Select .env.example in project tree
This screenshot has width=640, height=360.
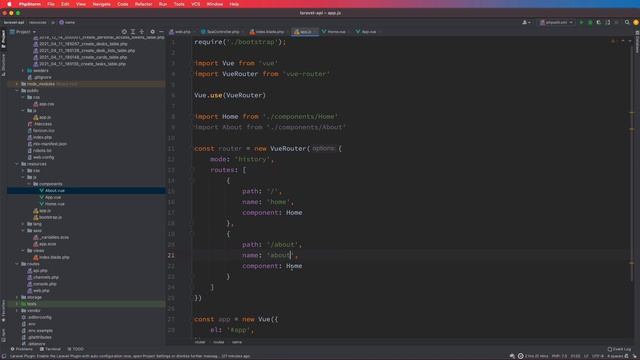point(40,331)
